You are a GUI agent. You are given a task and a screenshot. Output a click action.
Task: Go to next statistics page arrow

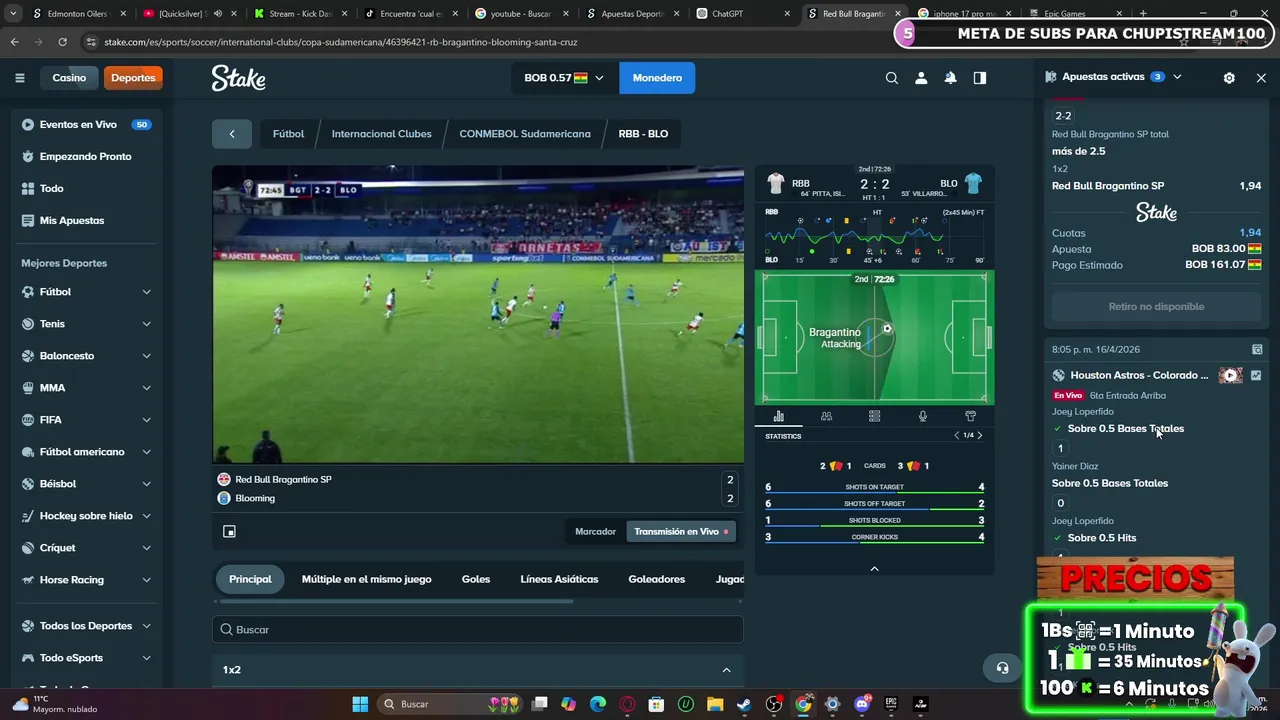pos(980,436)
